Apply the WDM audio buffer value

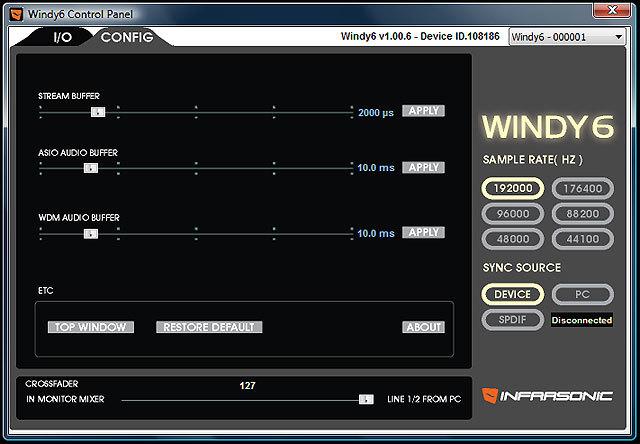(x=423, y=232)
